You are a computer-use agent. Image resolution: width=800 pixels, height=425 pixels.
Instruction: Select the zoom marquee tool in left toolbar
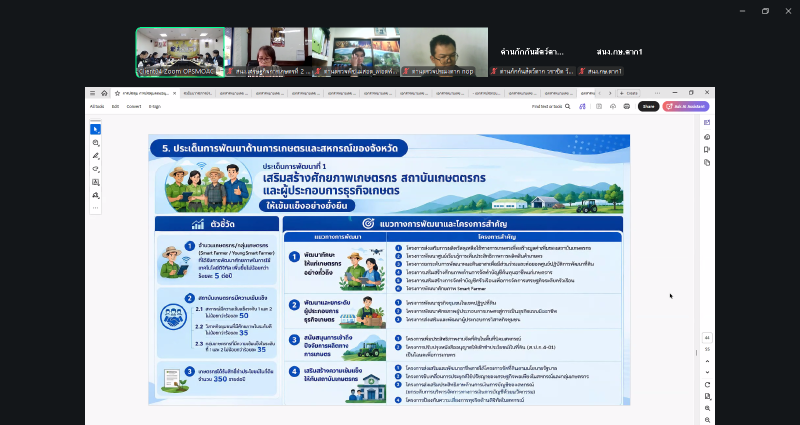click(x=95, y=143)
